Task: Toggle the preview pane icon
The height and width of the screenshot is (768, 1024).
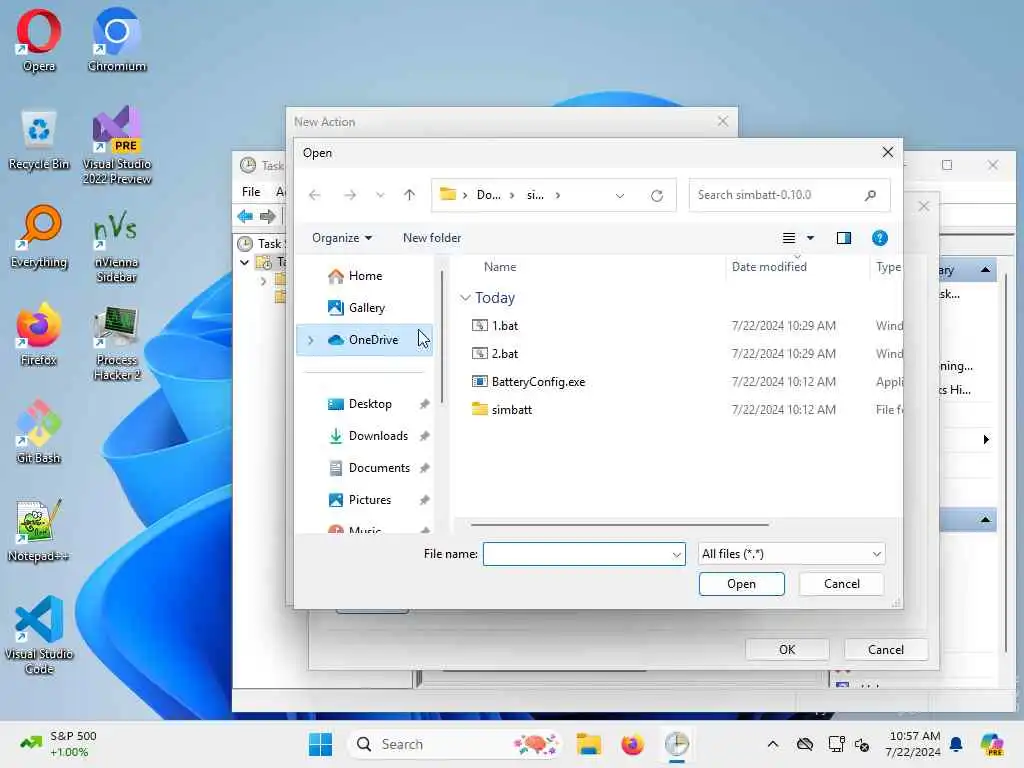Action: pos(844,238)
